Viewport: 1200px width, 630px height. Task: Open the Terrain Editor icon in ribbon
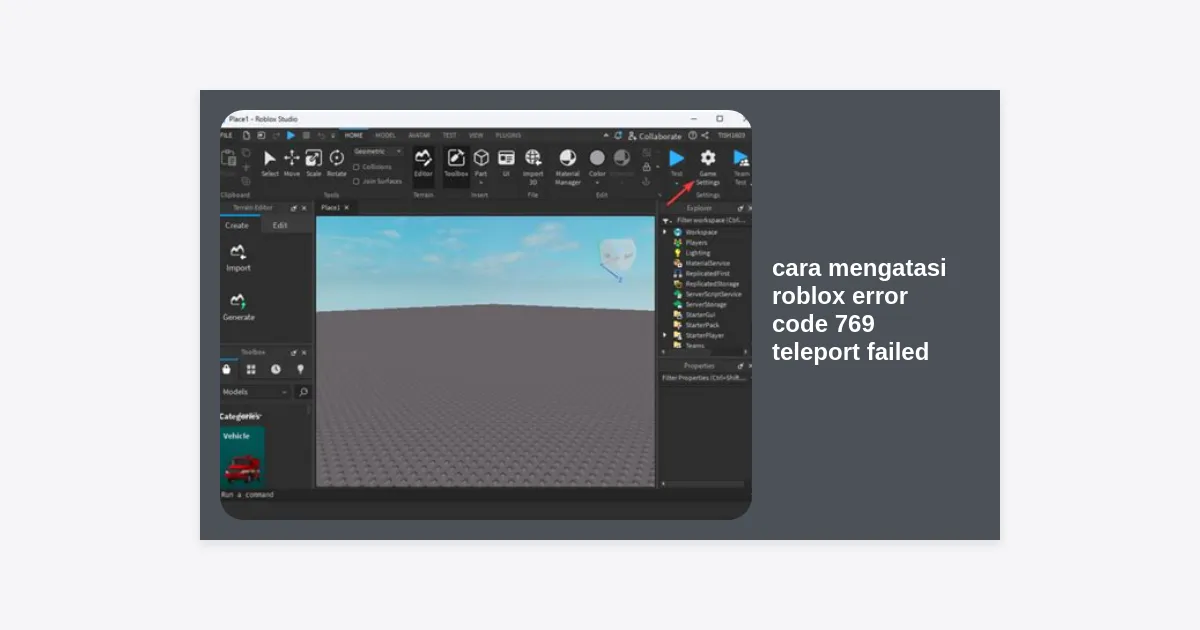423,158
